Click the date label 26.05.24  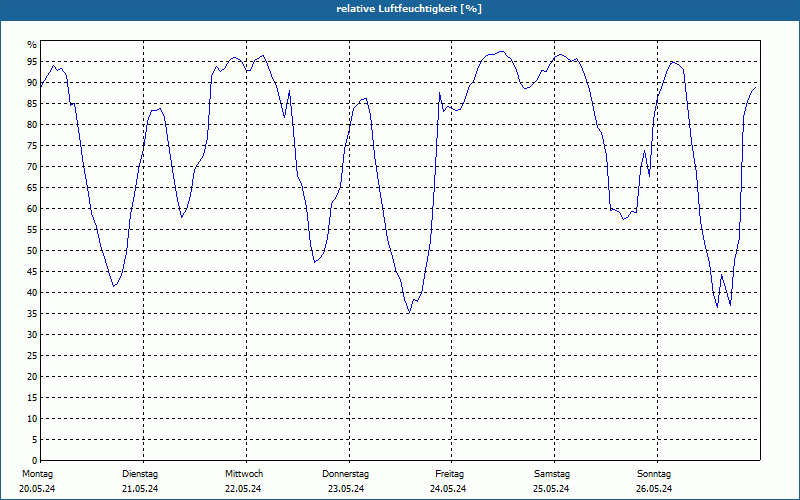pyautogui.click(x=654, y=489)
